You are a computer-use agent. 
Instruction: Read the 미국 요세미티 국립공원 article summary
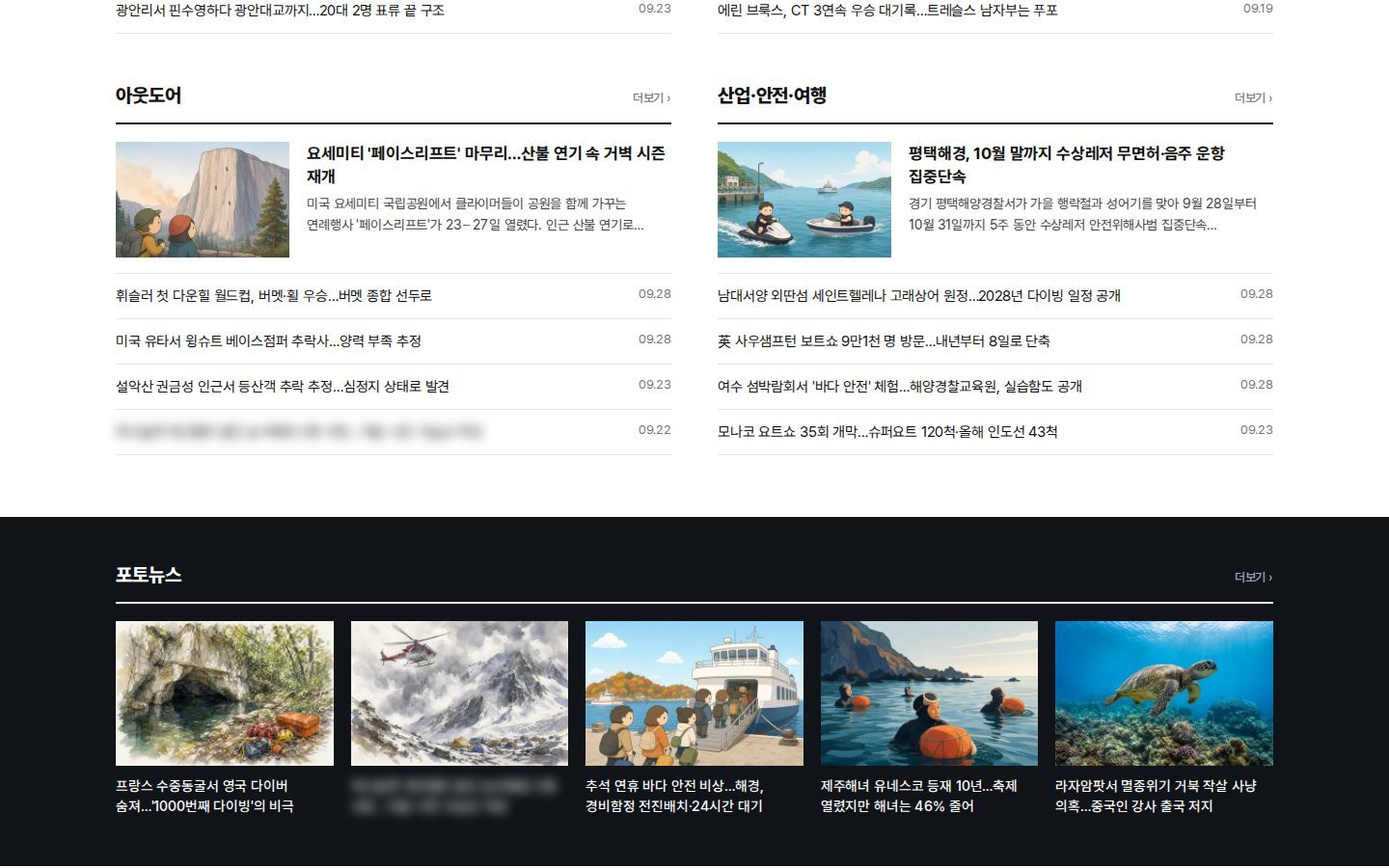[476, 214]
